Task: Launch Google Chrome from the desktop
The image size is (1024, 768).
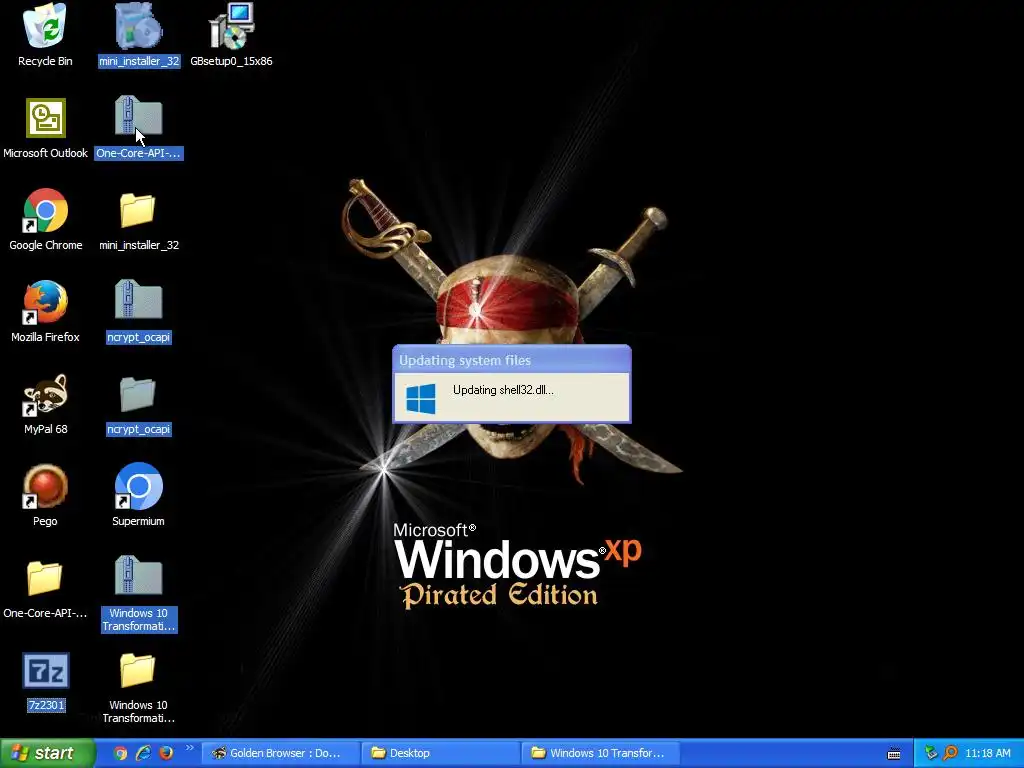Action: click(45, 220)
